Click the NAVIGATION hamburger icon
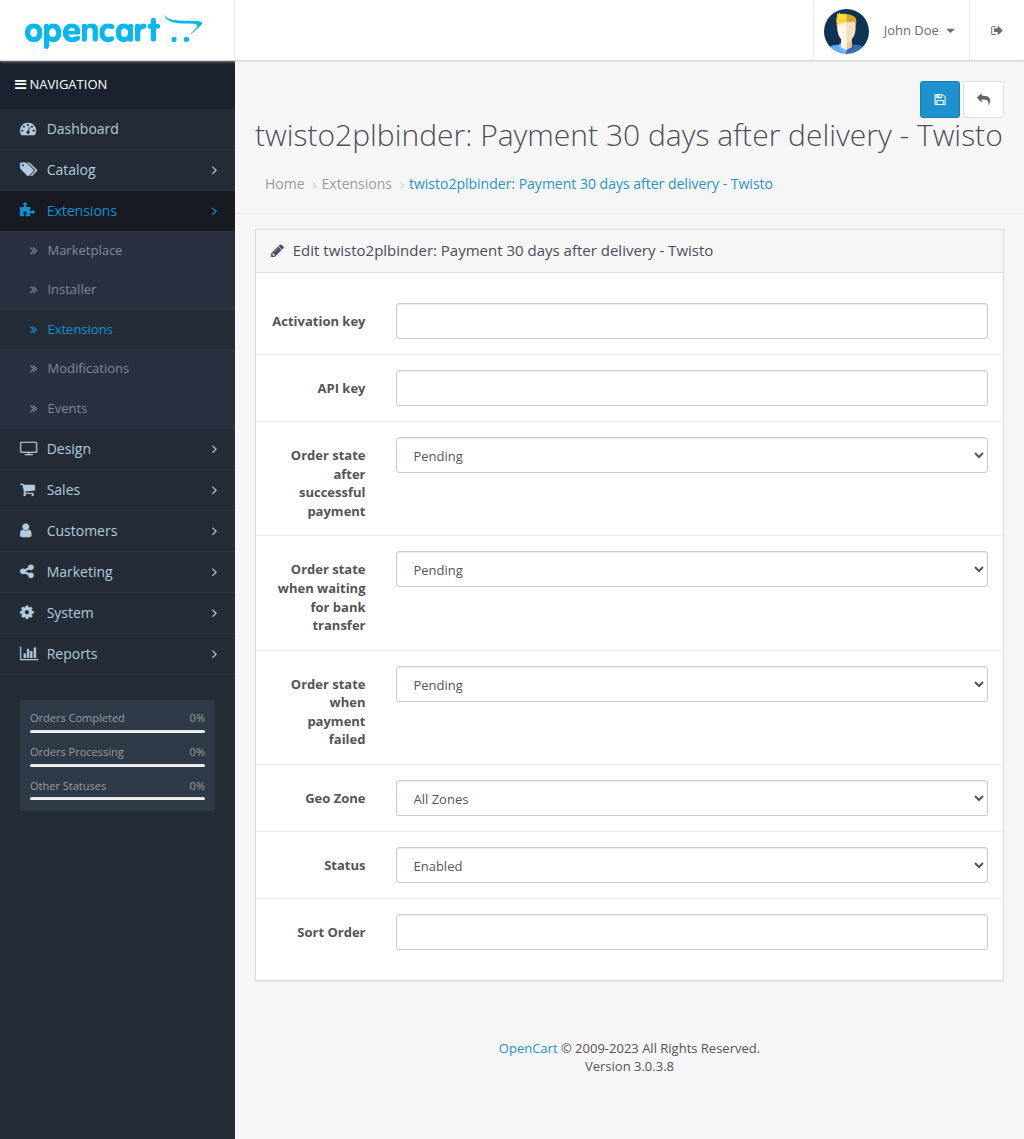This screenshot has width=1024, height=1139. pos(20,84)
